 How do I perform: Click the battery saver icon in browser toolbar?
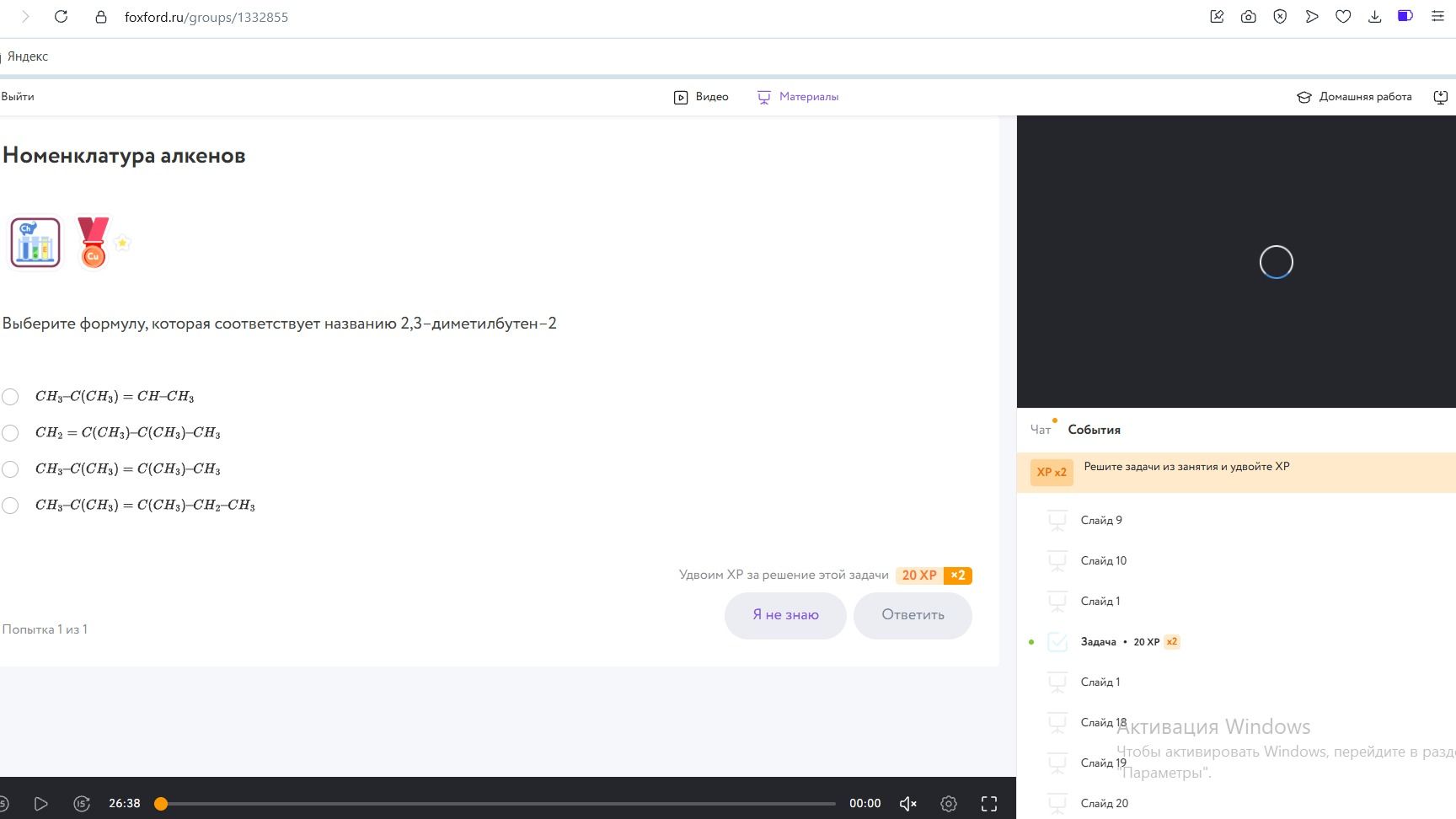tap(1405, 16)
